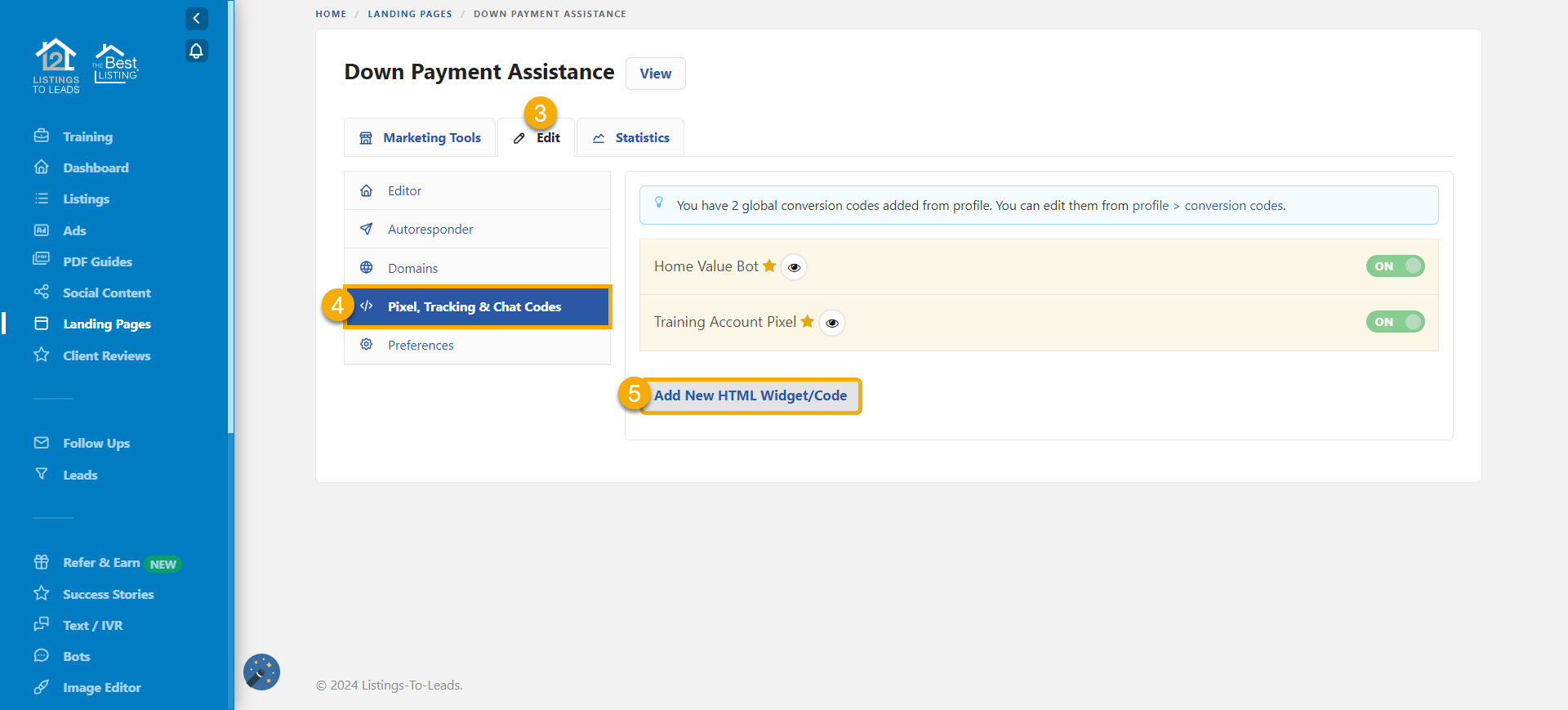
Task: Go to Landing Pages in breadcrumb
Action: pyautogui.click(x=409, y=14)
